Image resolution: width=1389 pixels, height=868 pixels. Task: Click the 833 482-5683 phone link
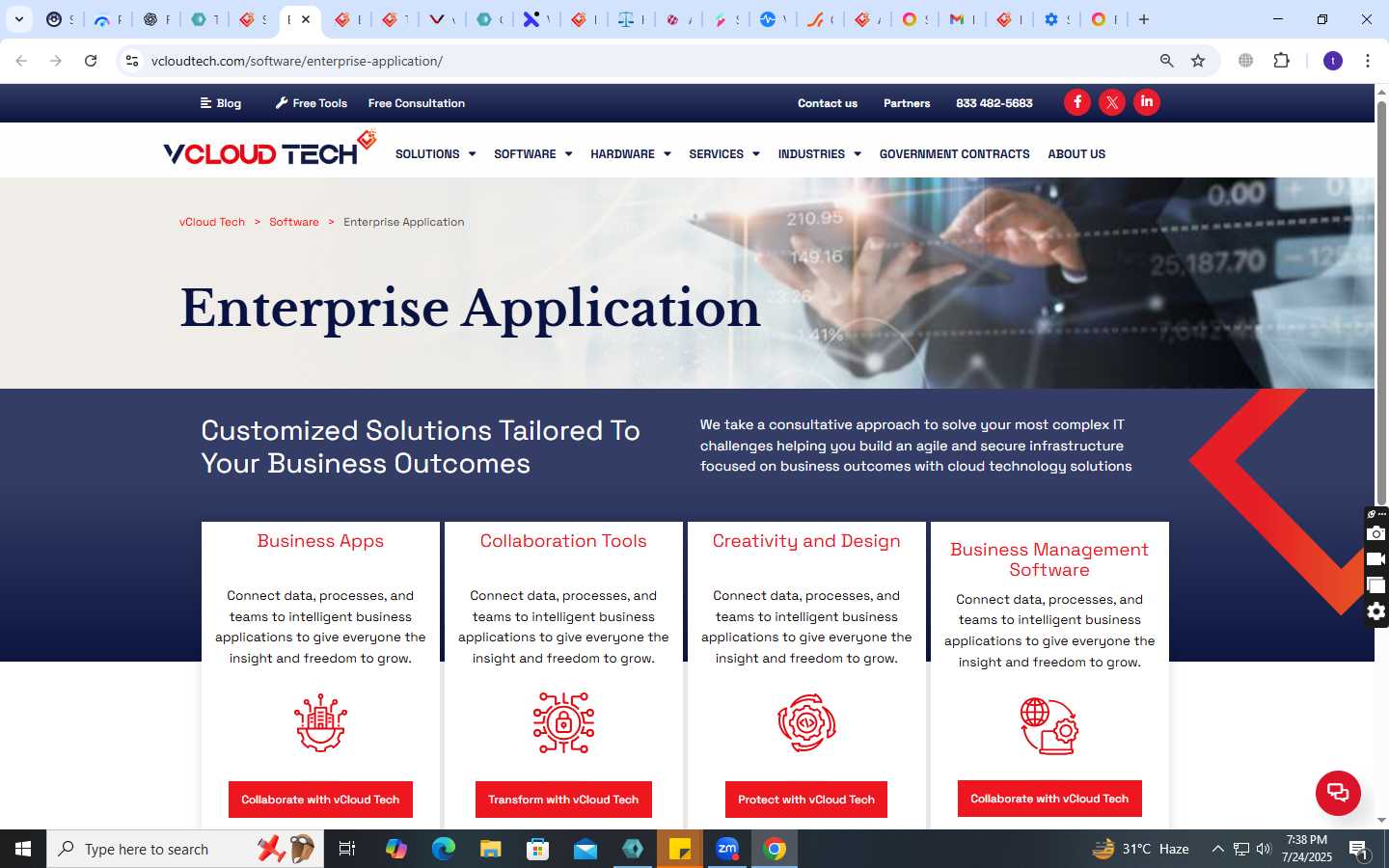[994, 103]
